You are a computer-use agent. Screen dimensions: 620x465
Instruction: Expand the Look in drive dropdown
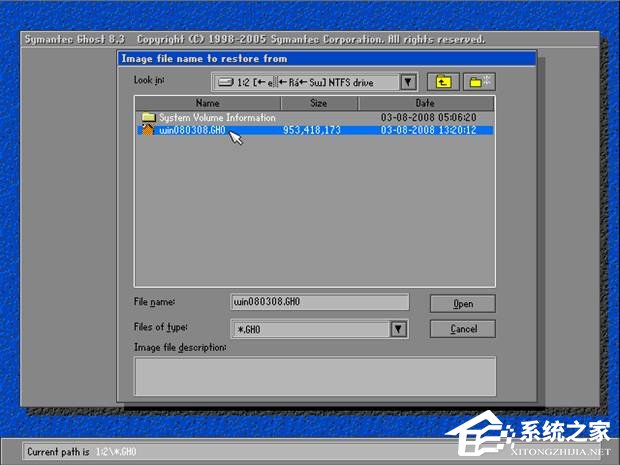tap(408, 82)
